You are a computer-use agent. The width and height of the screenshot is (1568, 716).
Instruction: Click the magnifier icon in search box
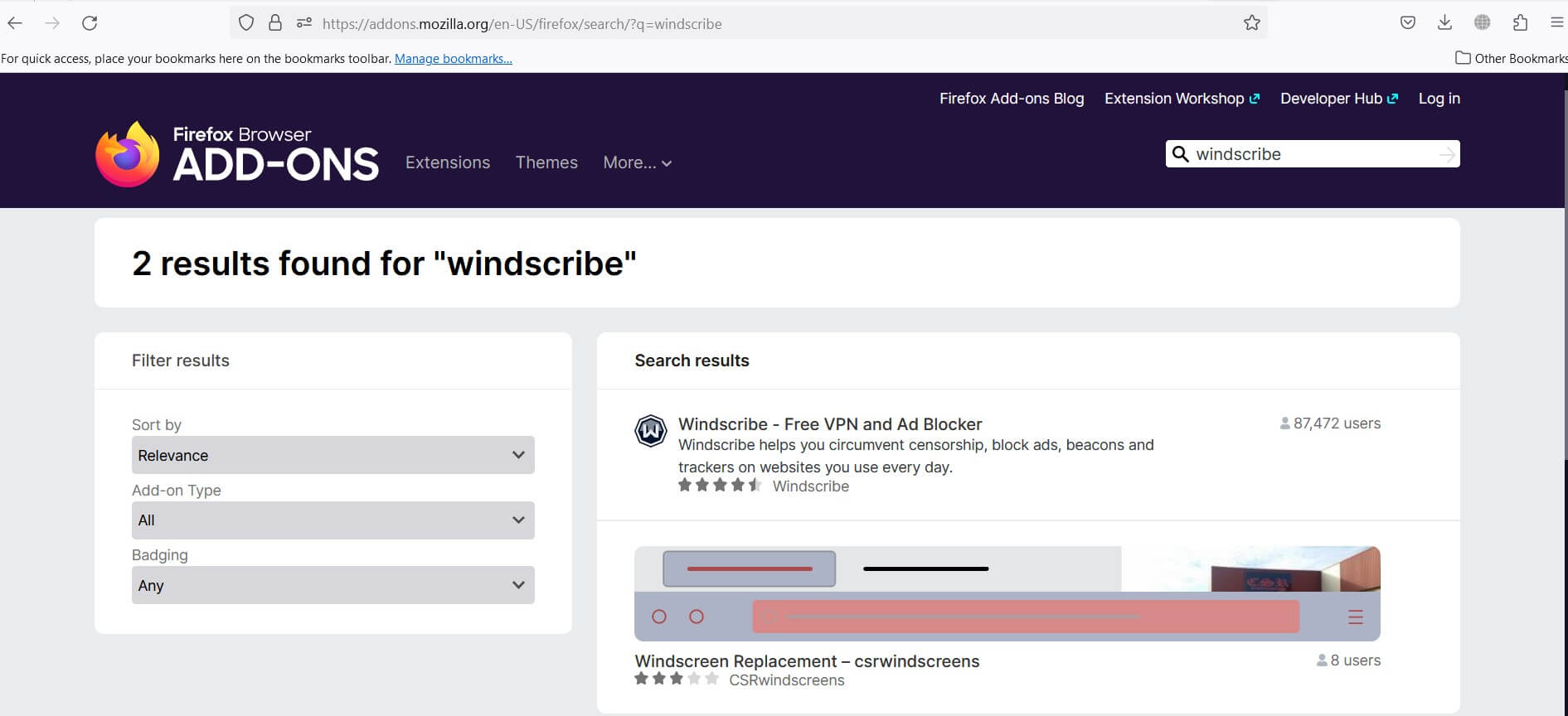(1181, 154)
